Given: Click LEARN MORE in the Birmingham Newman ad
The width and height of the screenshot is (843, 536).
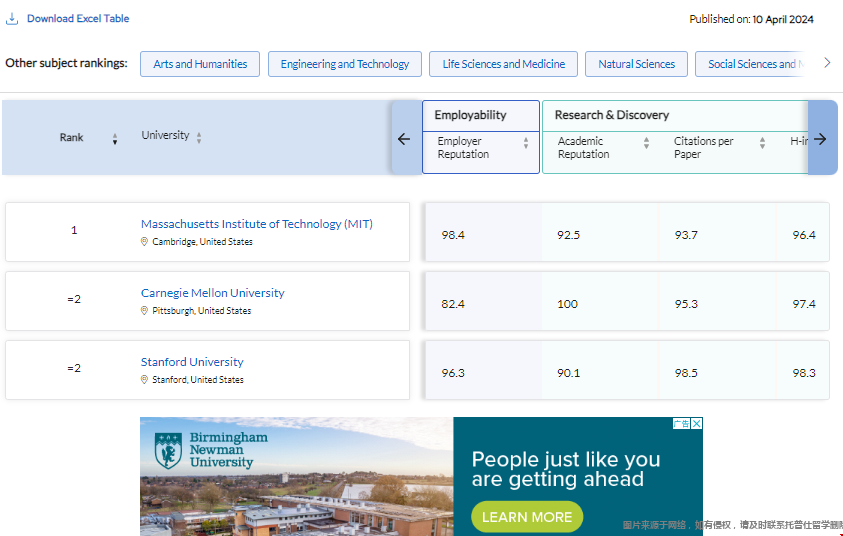Looking at the screenshot, I should point(527,517).
